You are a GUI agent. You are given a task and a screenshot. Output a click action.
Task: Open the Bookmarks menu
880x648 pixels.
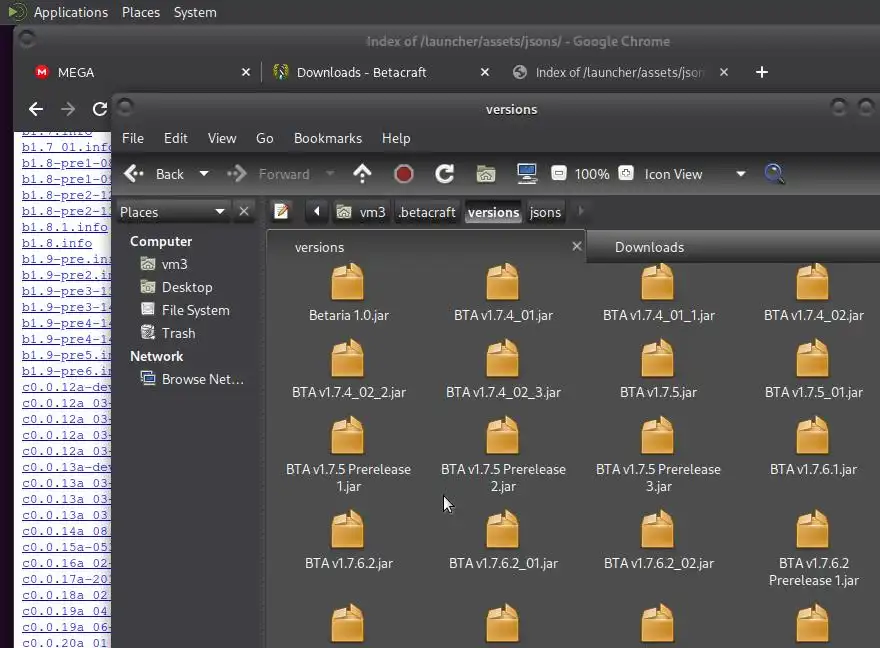(328, 139)
